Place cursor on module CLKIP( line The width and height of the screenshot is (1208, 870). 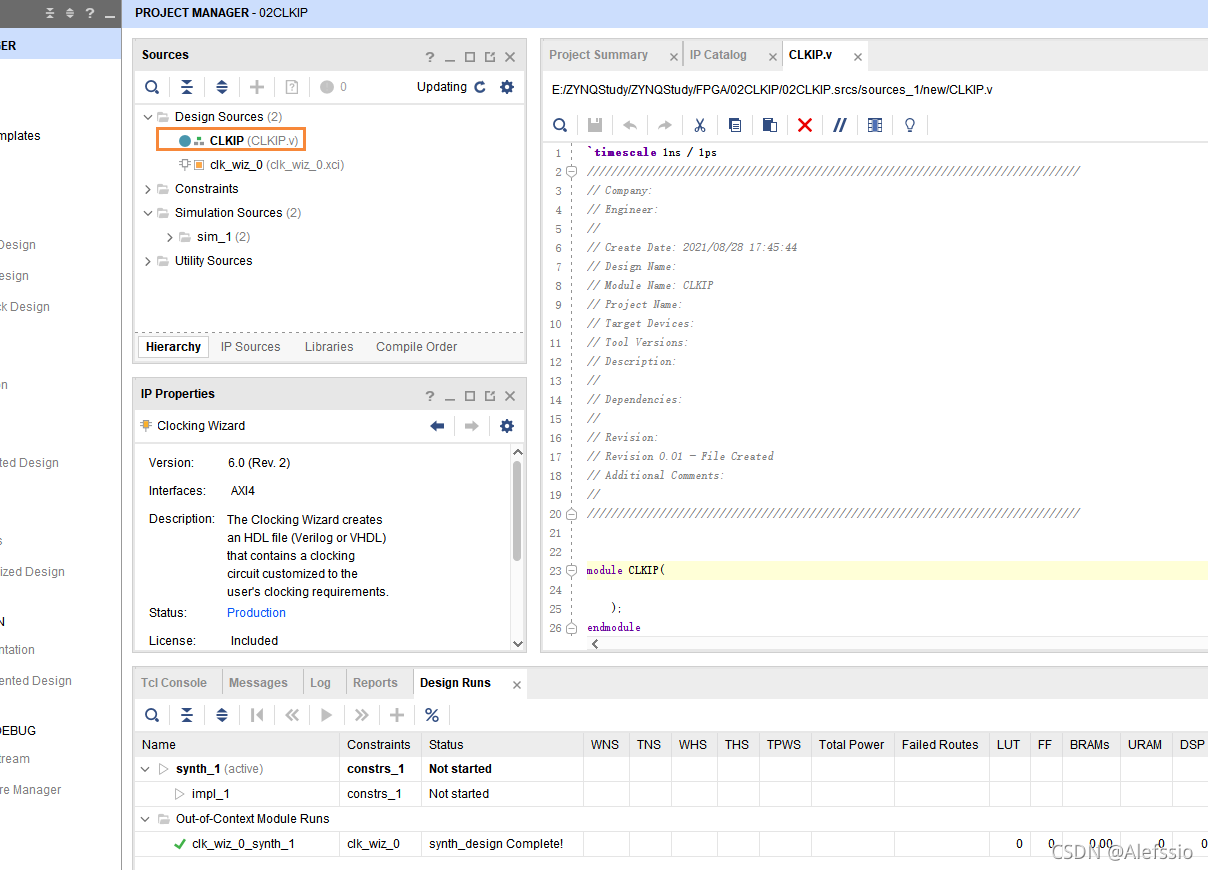(x=895, y=570)
